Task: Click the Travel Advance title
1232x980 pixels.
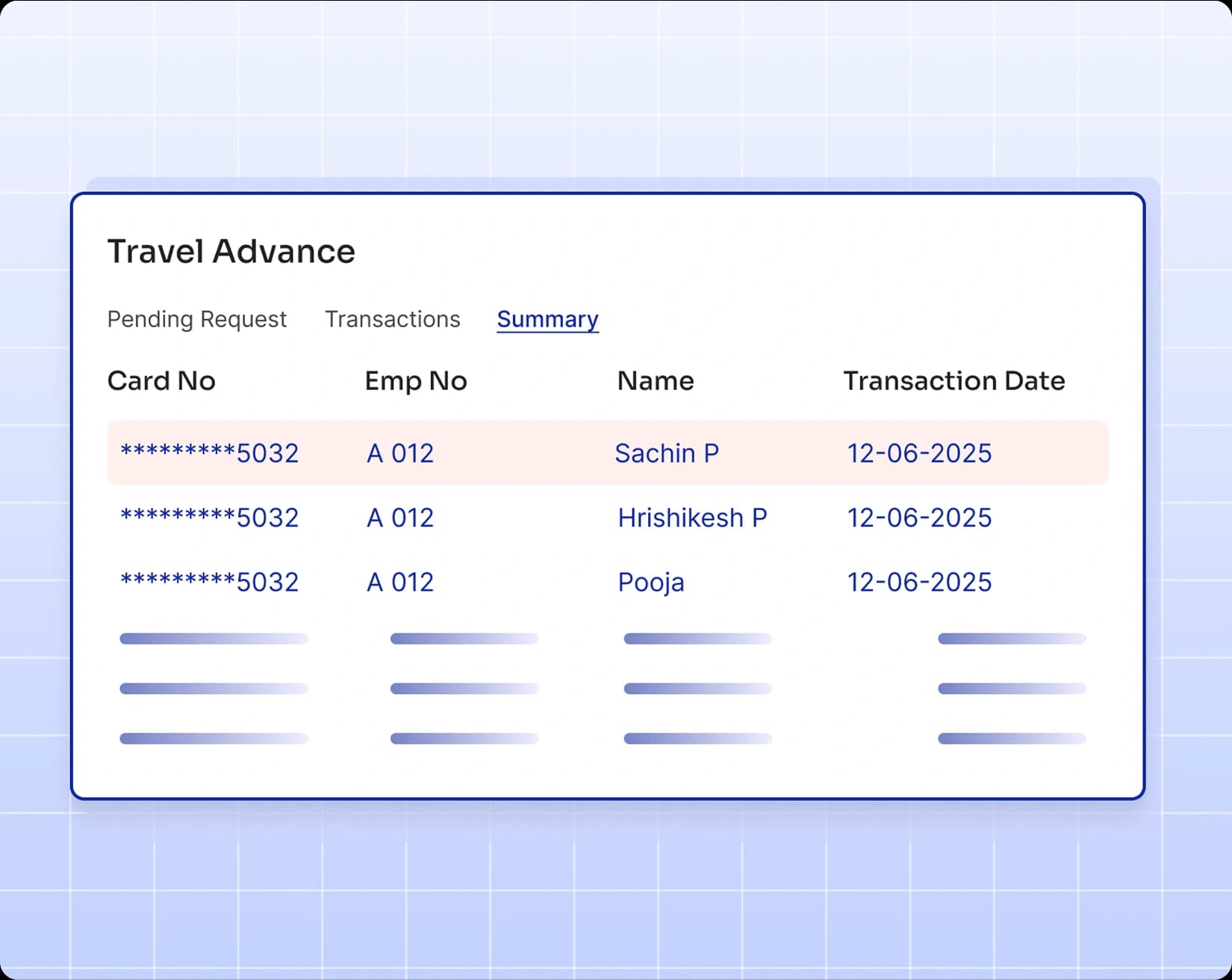Action: click(x=231, y=251)
